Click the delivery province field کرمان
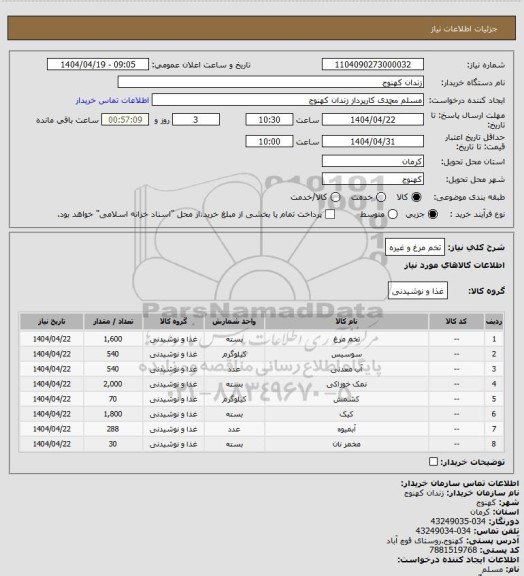Viewport: 524px width, 576px height. 373,161
